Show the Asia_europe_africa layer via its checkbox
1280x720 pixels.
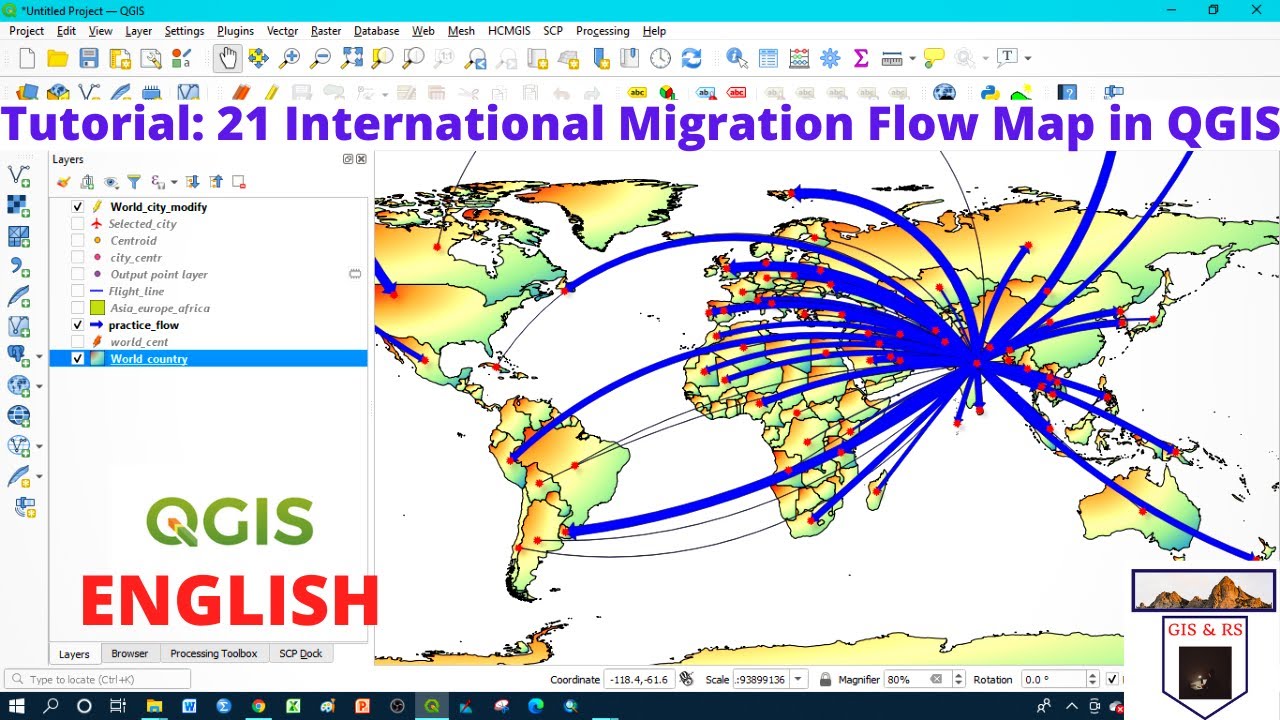(77, 308)
